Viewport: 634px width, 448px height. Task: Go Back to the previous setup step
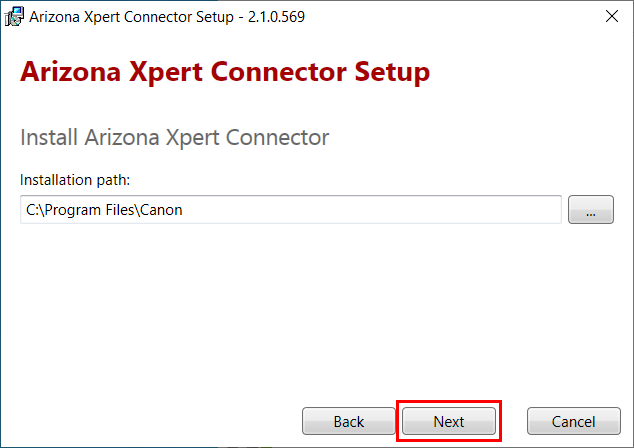(349, 421)
